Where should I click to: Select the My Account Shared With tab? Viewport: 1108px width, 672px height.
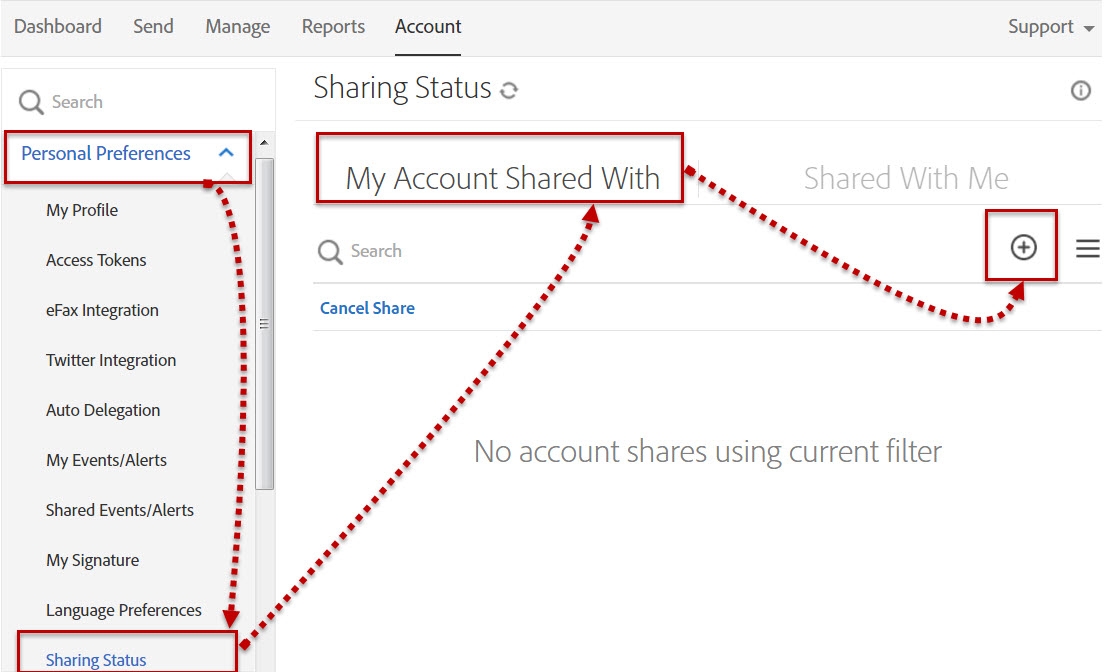click(x=502, y=177)
